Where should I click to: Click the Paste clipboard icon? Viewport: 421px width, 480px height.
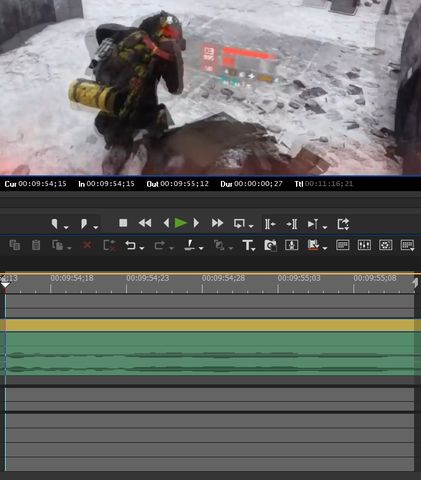click(x=36, y=245)
